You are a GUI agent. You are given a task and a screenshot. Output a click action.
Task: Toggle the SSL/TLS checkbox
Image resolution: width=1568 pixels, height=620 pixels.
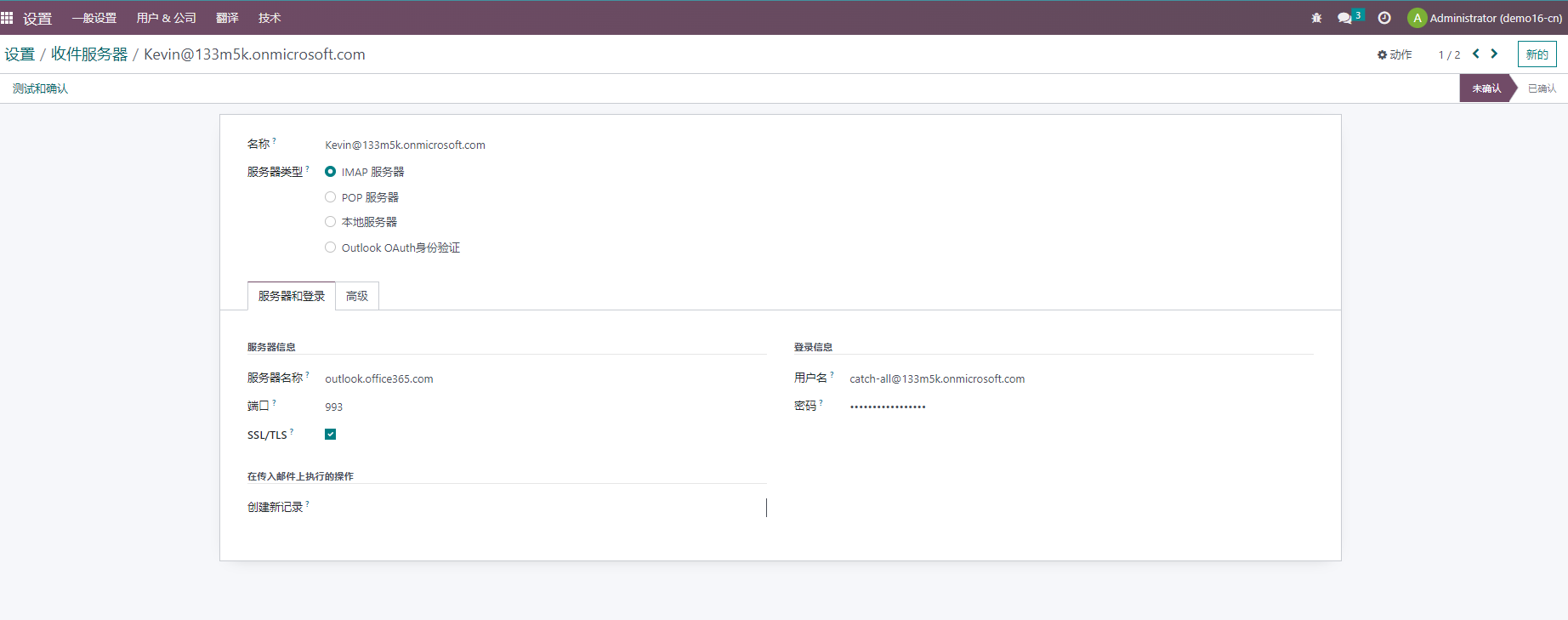(x=330, y=435)
